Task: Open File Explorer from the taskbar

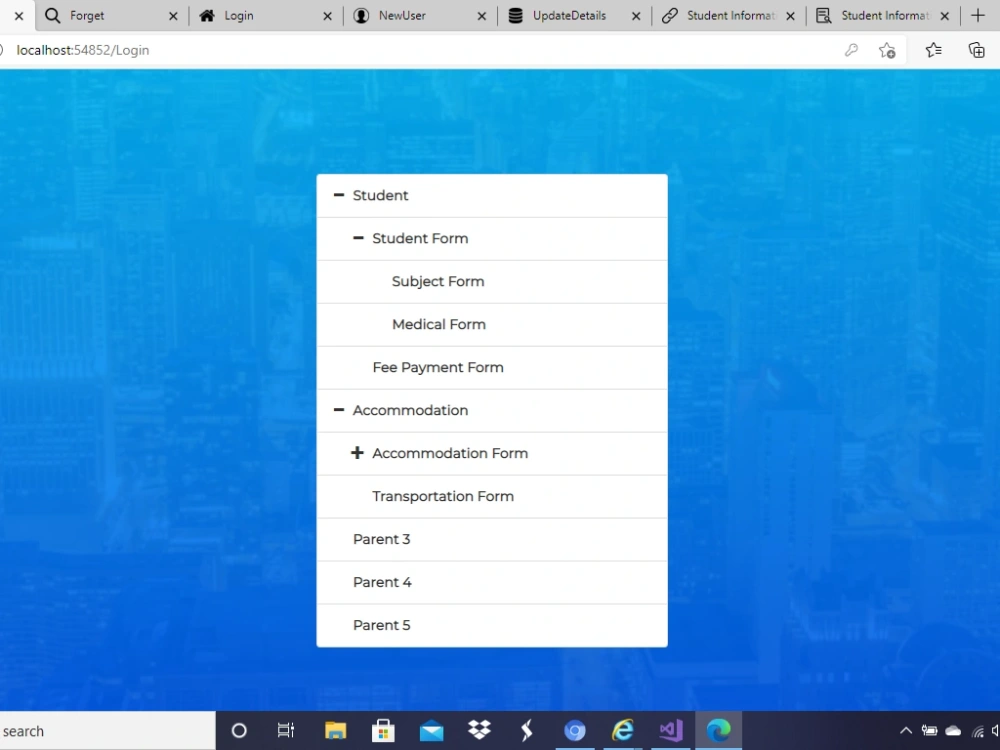Action: point(335,730)
